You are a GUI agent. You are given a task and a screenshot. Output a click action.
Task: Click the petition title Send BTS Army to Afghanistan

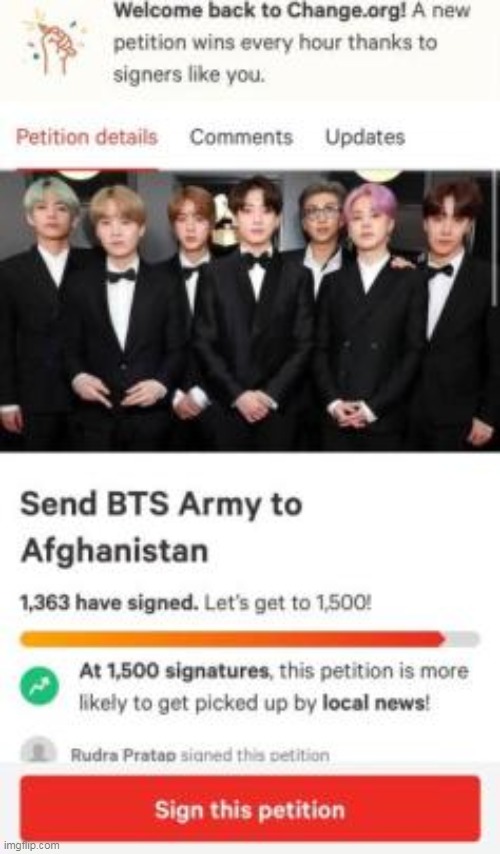[x=161, y=527]
